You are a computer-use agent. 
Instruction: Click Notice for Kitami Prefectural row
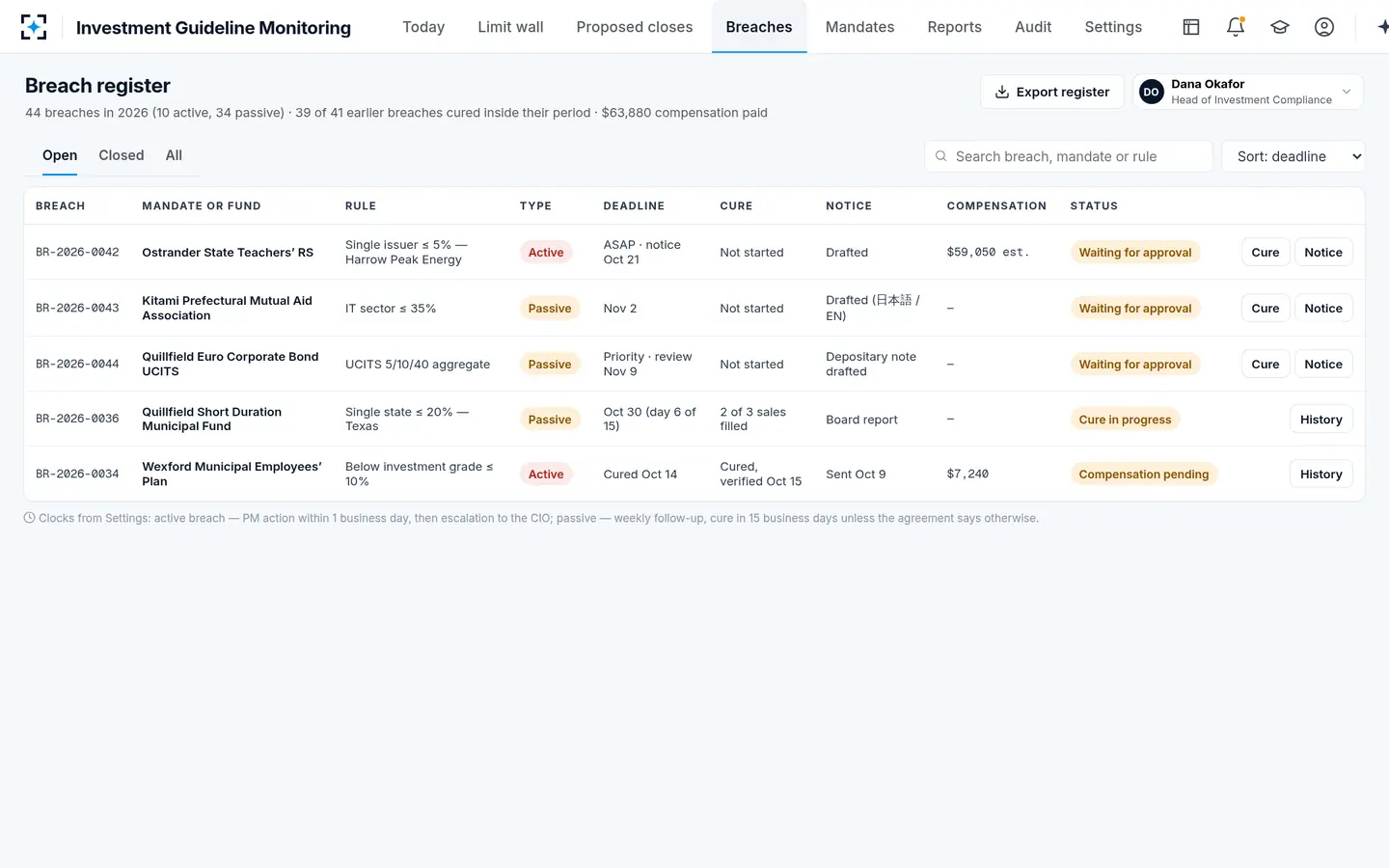[1323, 309]
